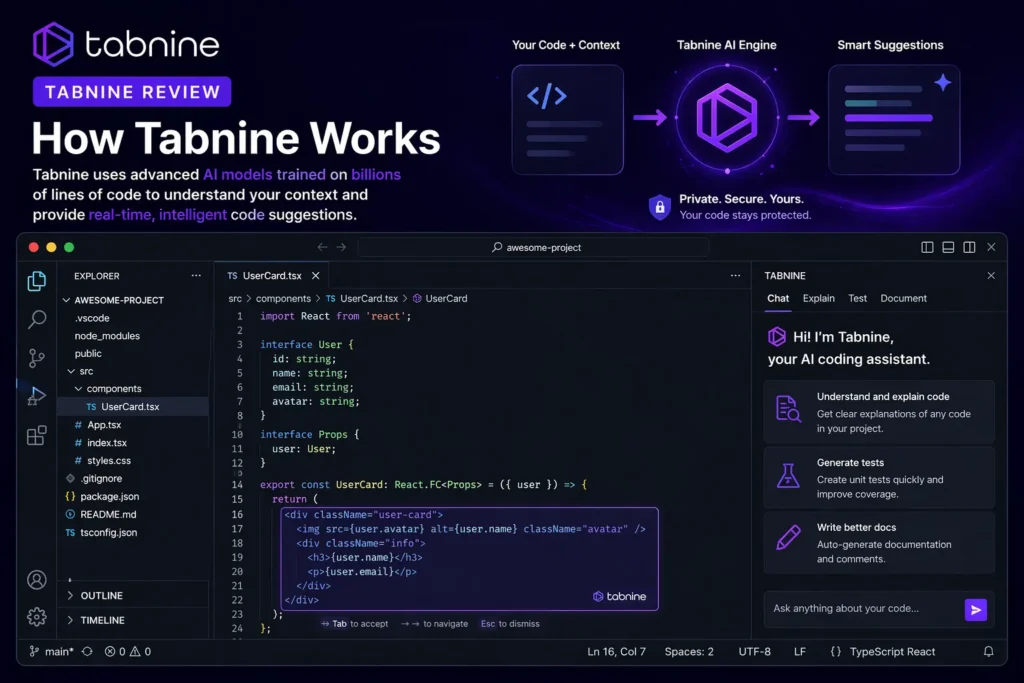The width and height of the screenshot is (1024, 683).
Task: Open Run and Debug view icon
Action: [37, 396]
